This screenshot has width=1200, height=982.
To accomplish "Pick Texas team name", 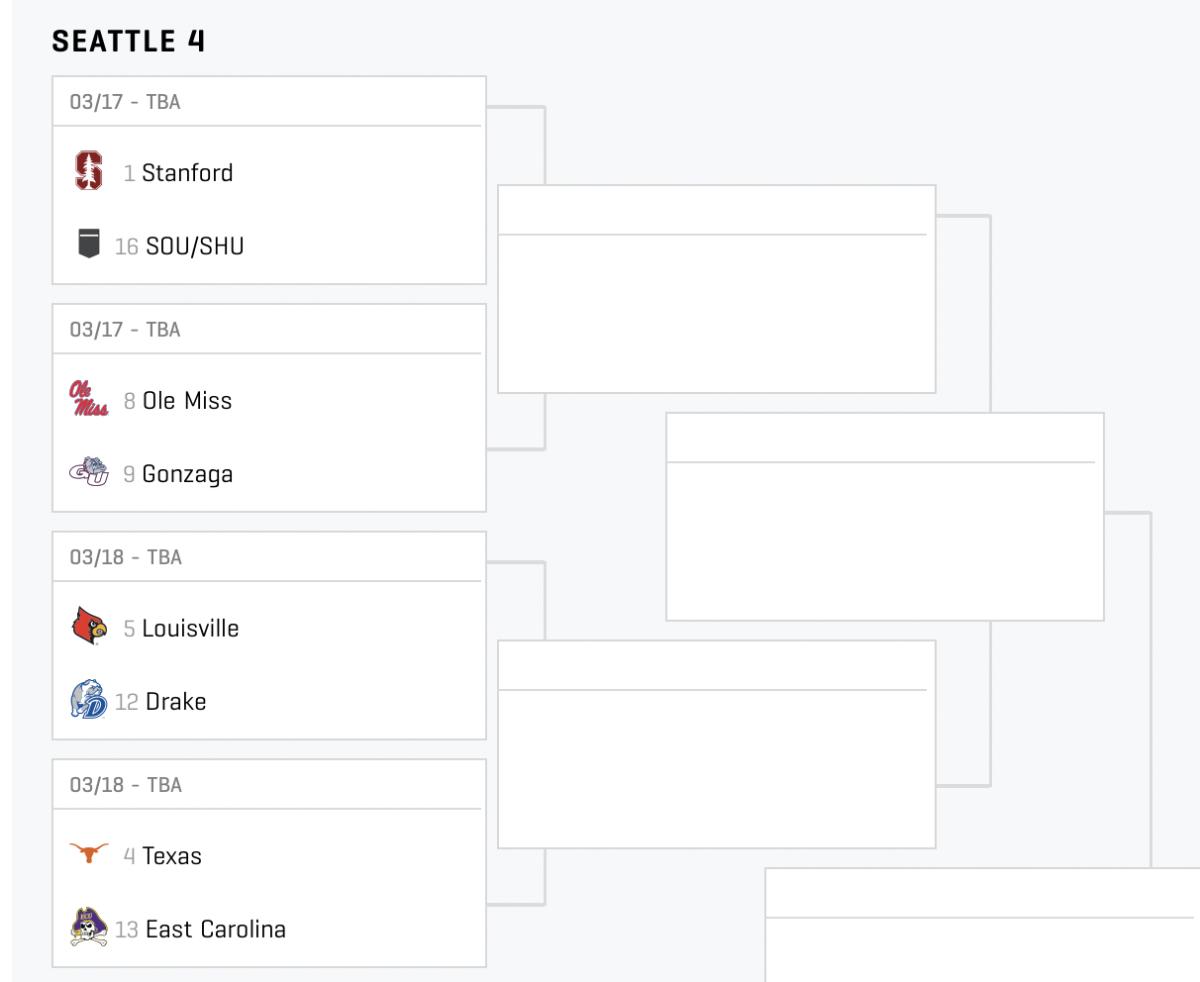I will point(172,857).
